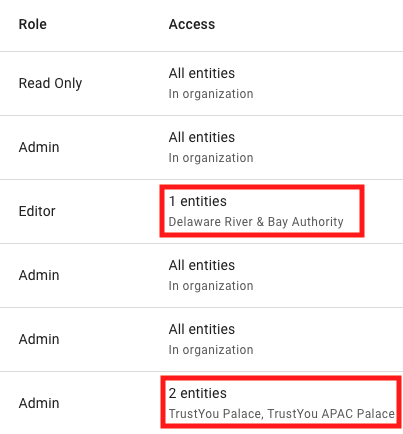Select the Admin role just below Editor
This screenshot has height=434, width=403.
(39, 275)
